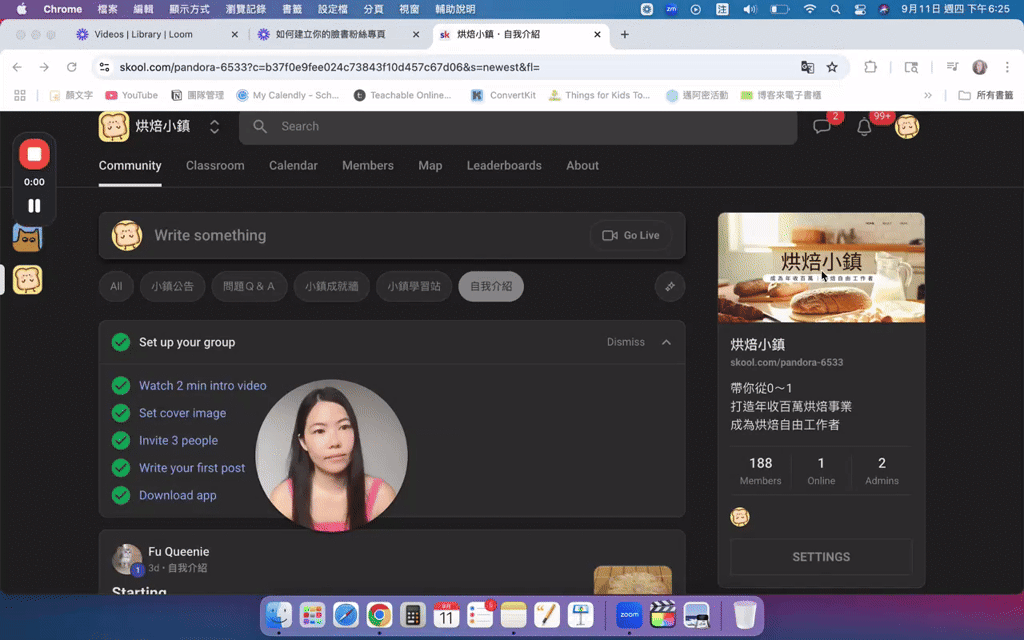Click the pin filter icon beside category chips
The width and height of the screenshot is (1024, 640).
669,286
